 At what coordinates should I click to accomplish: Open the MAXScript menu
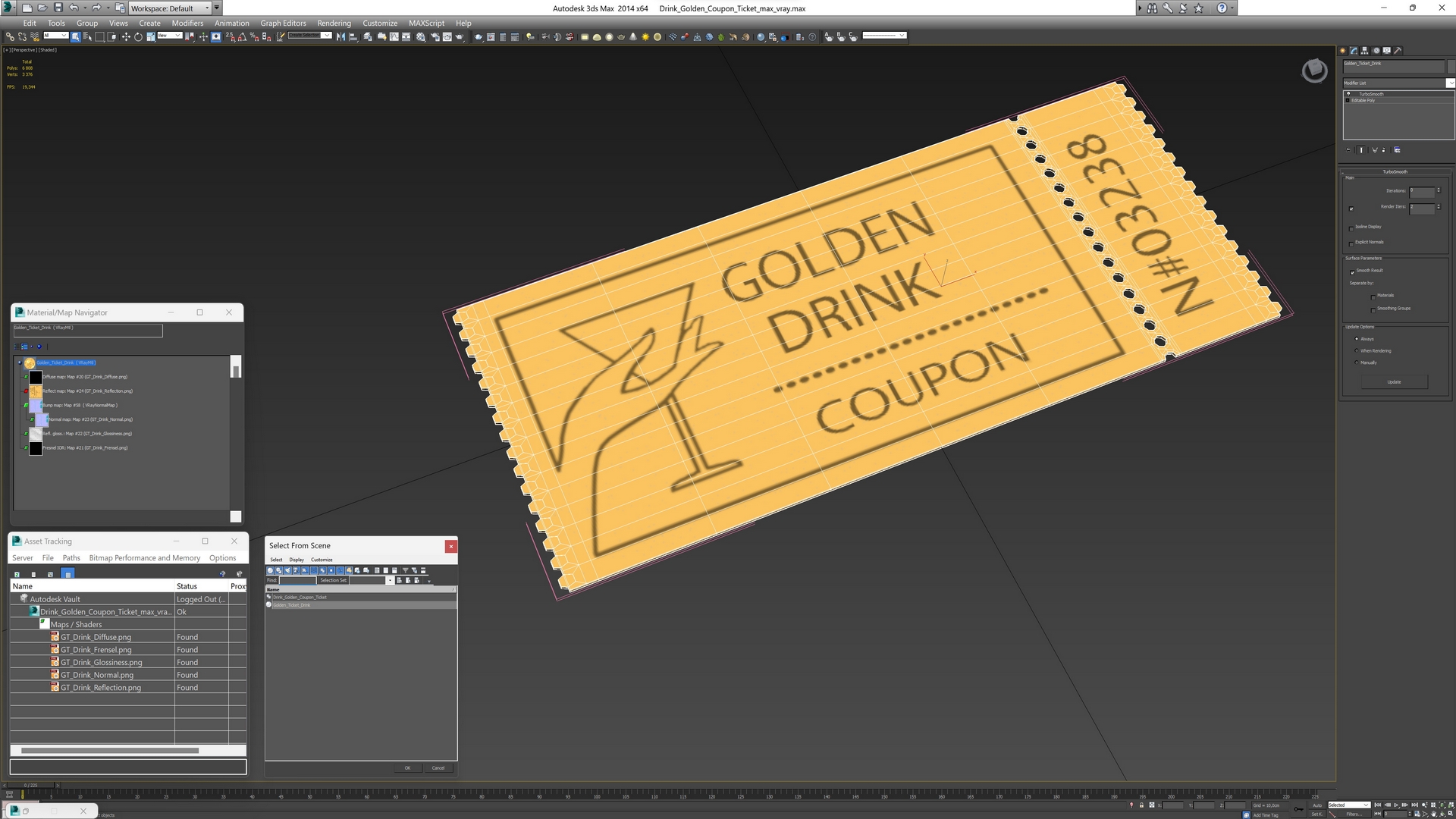426,23
